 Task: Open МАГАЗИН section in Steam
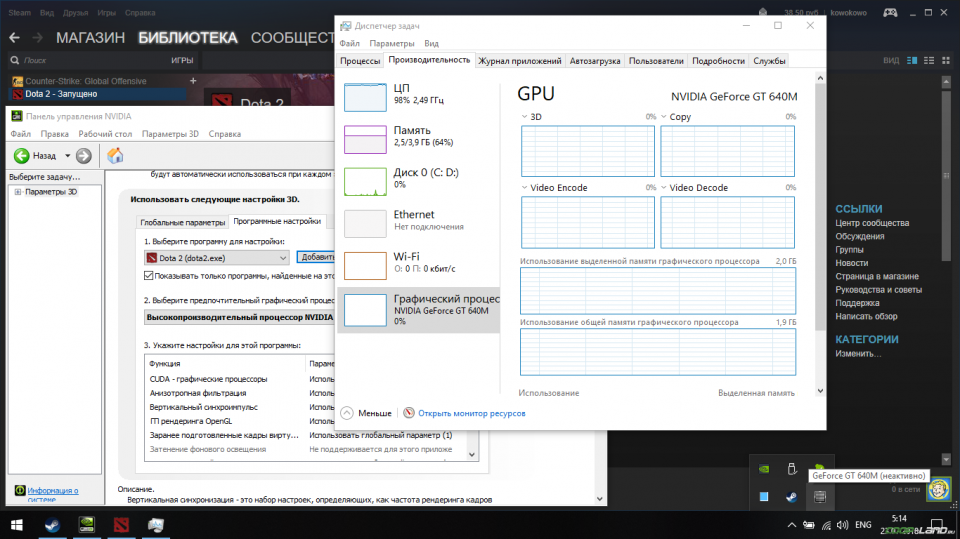91,38
